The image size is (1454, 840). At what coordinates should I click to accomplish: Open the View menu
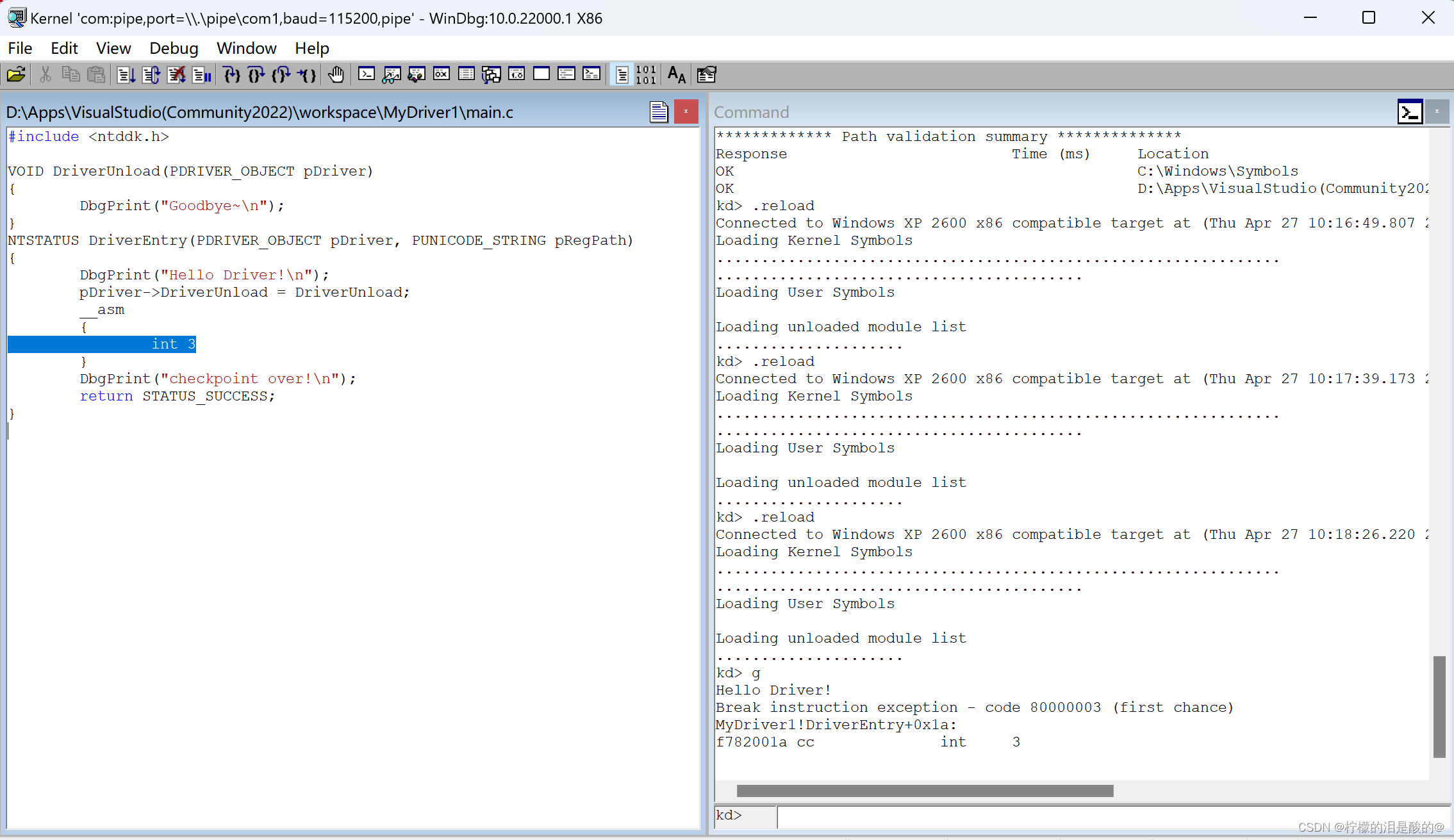click(x=113, y=48)
